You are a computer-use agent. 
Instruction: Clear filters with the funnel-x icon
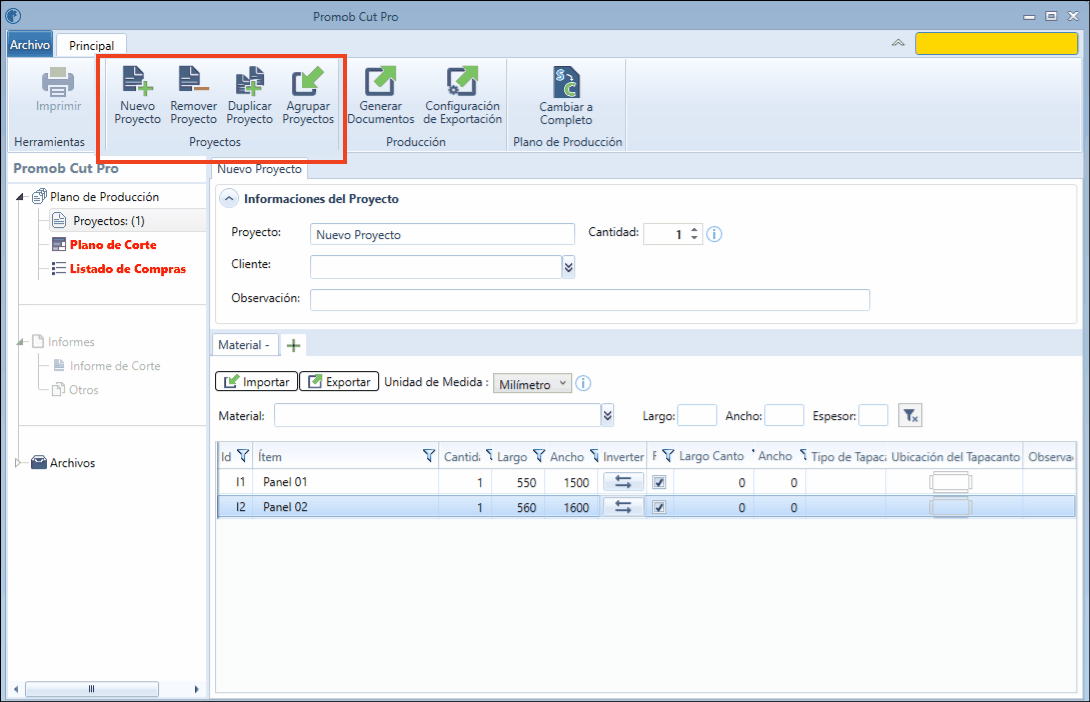click(910, 416)
